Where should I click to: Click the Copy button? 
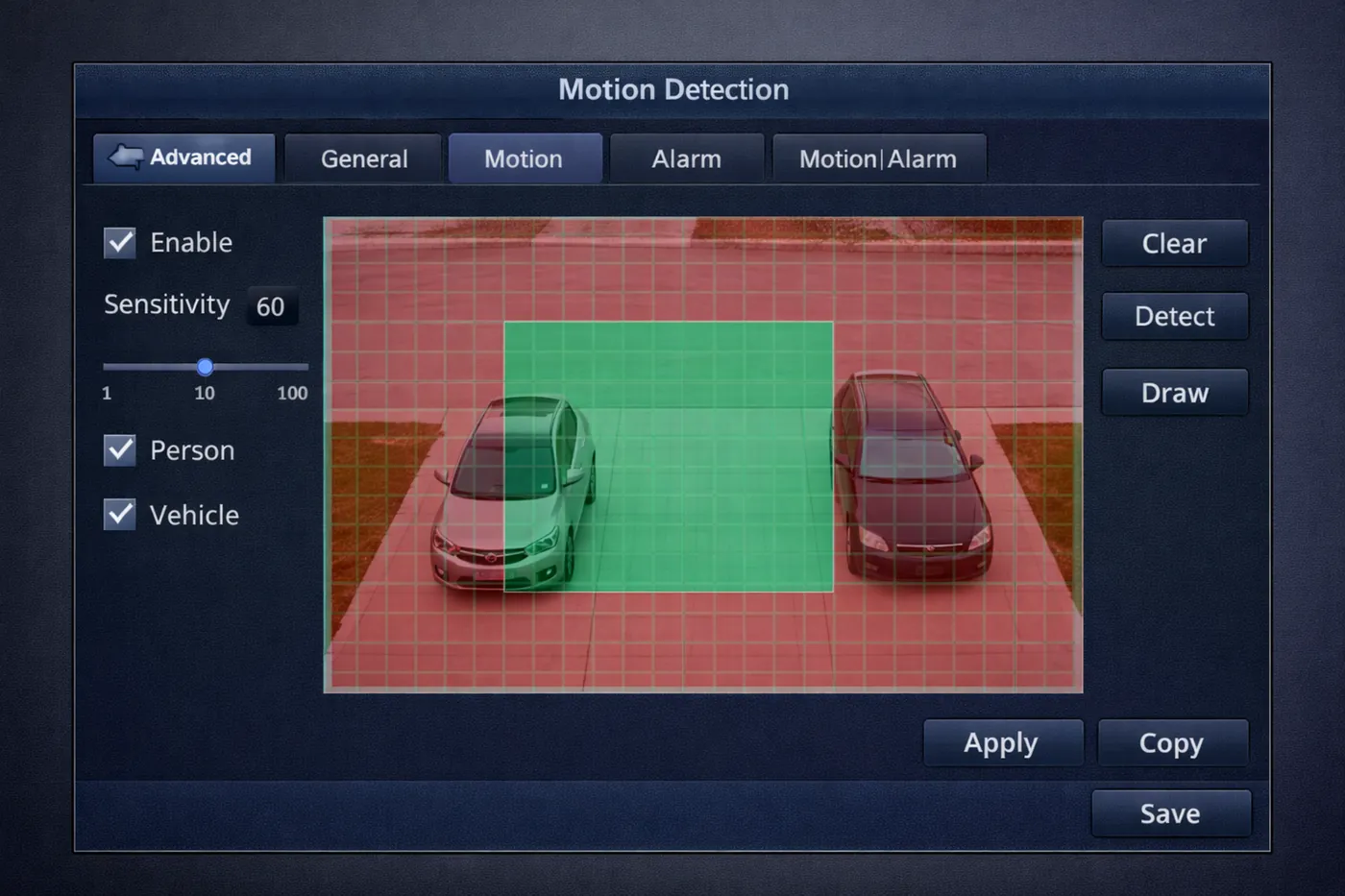coord(1171,743)
